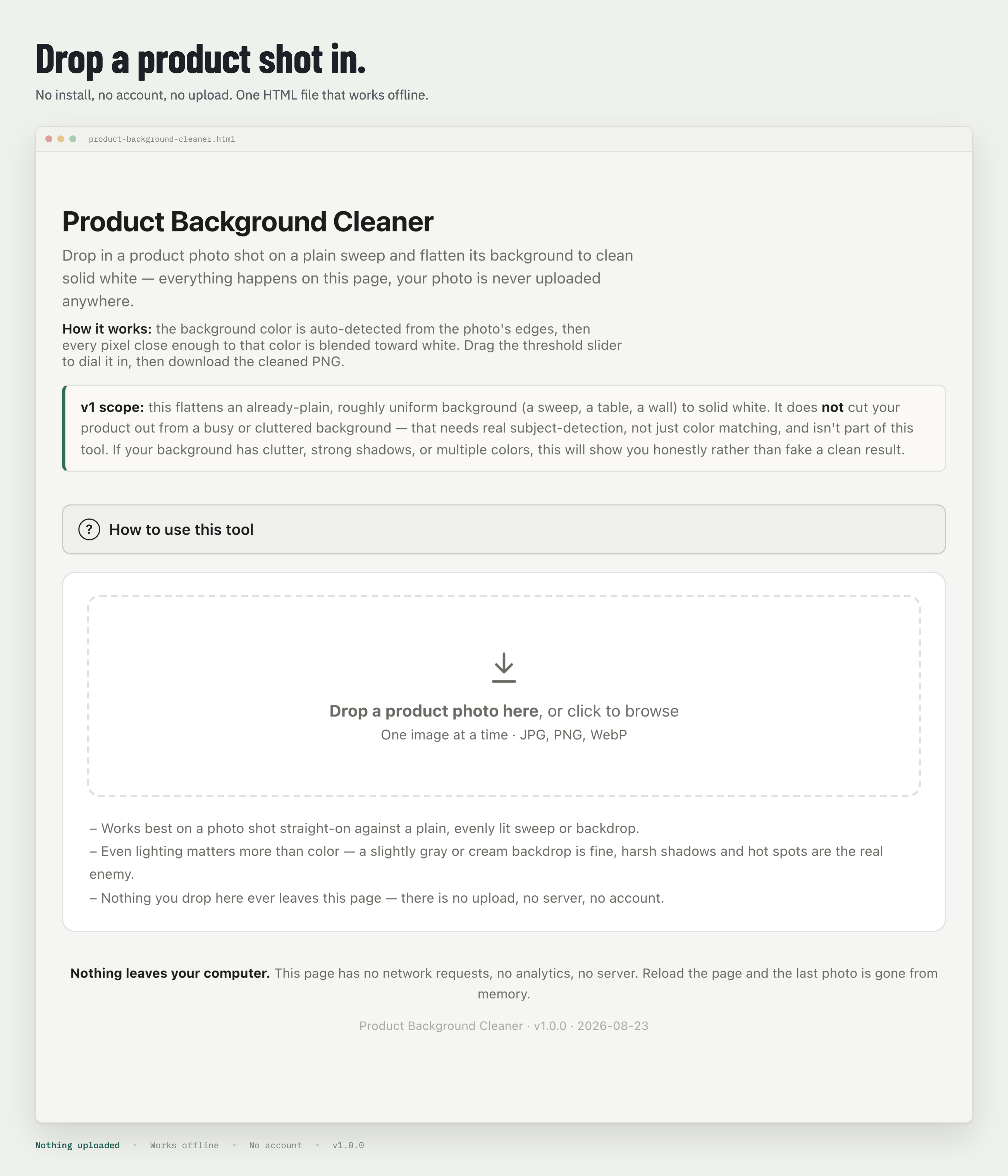Click the Product Background Cleaner heading
Image resolution: width=1008 pixels, height=1176 pixels.
pyautogui.click(x=248, y=221)
